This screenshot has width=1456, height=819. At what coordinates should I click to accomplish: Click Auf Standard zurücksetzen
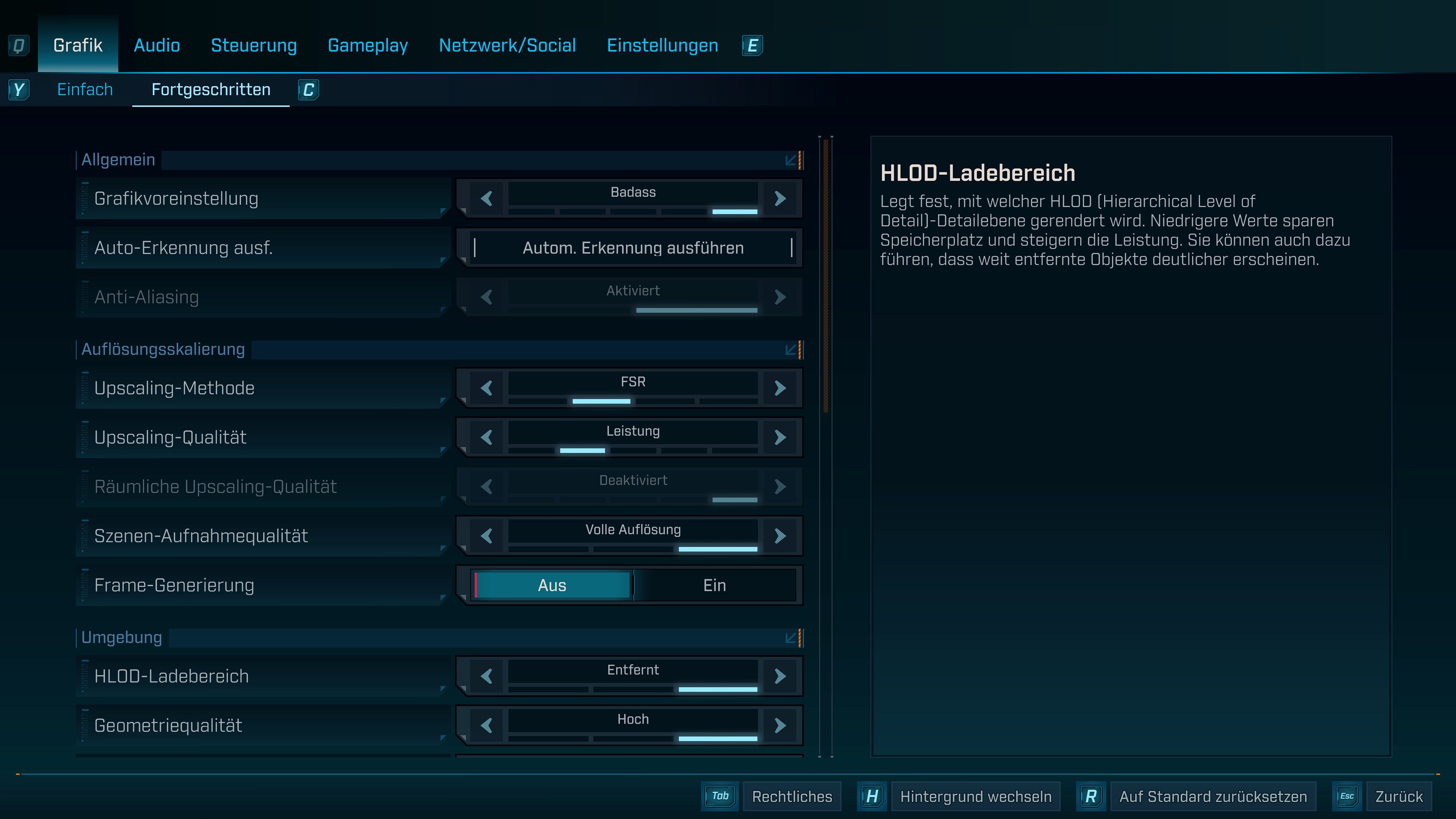1213,796
